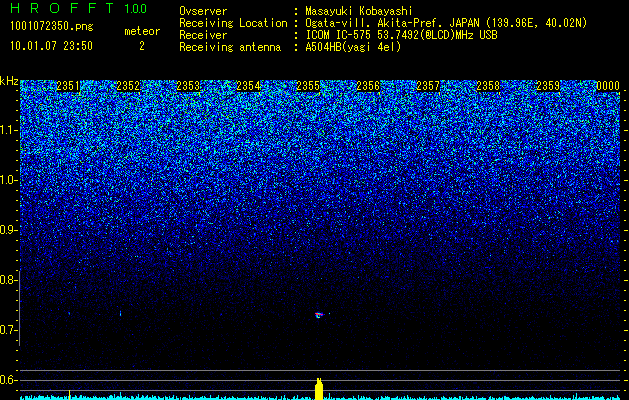Click the 0.8 kHz axis label

pyautogui.click(x=8, y=280)
